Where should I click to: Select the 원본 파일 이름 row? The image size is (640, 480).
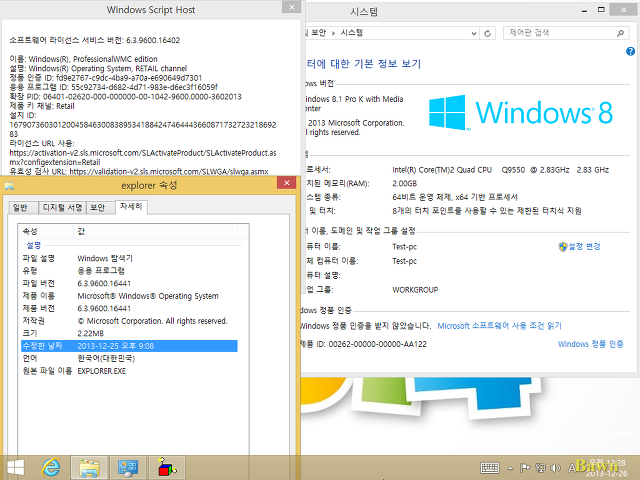coord(129,371)
